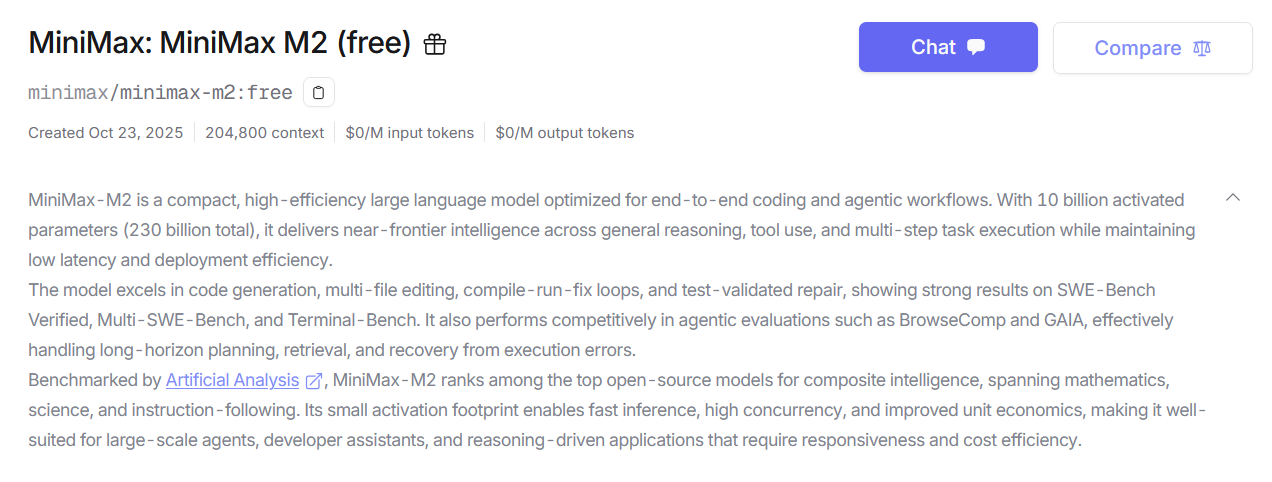
Task: Copy the model slug with the clipboard icon
Action: [318, 93]
